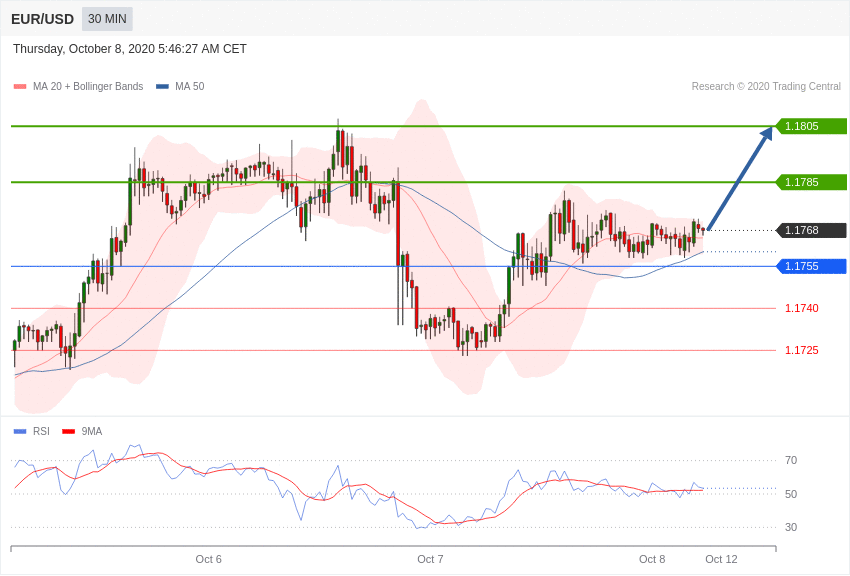Click the 1.1785 resistance price tag
Screen dimensions: 850x576
pyautogui.click(x=812, y=182)
